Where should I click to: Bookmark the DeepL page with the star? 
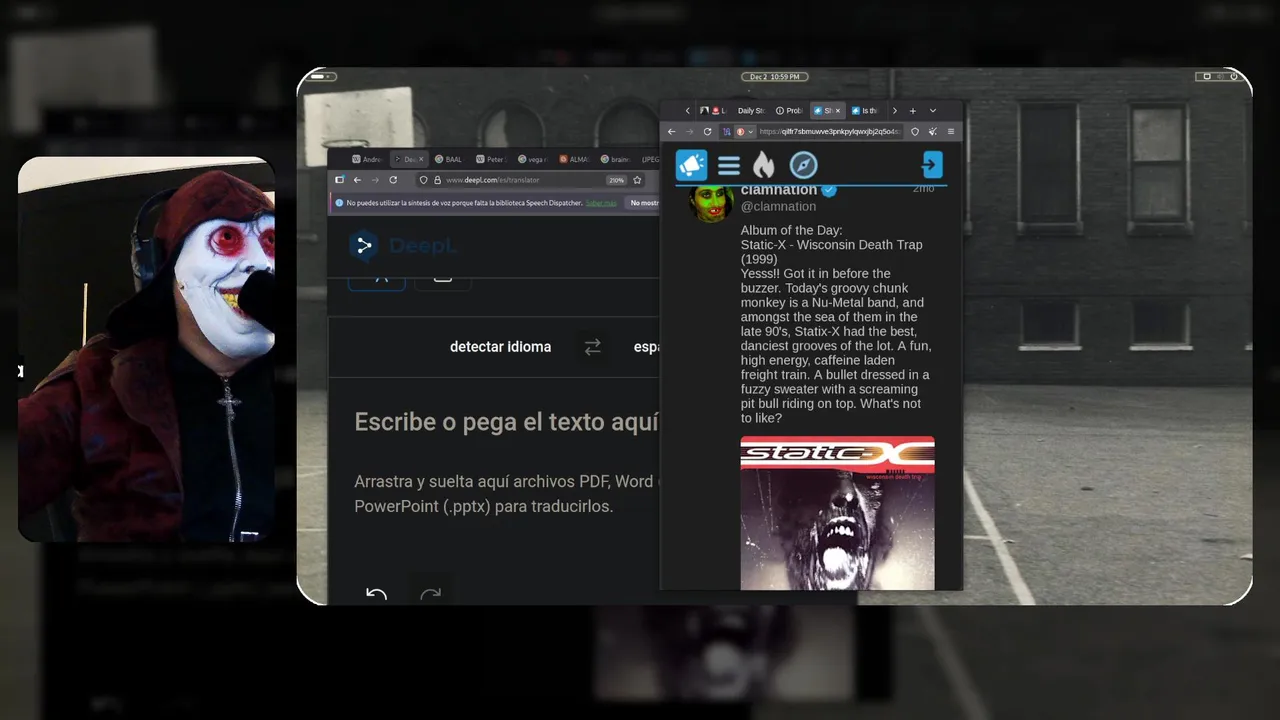tap(637, 180)
